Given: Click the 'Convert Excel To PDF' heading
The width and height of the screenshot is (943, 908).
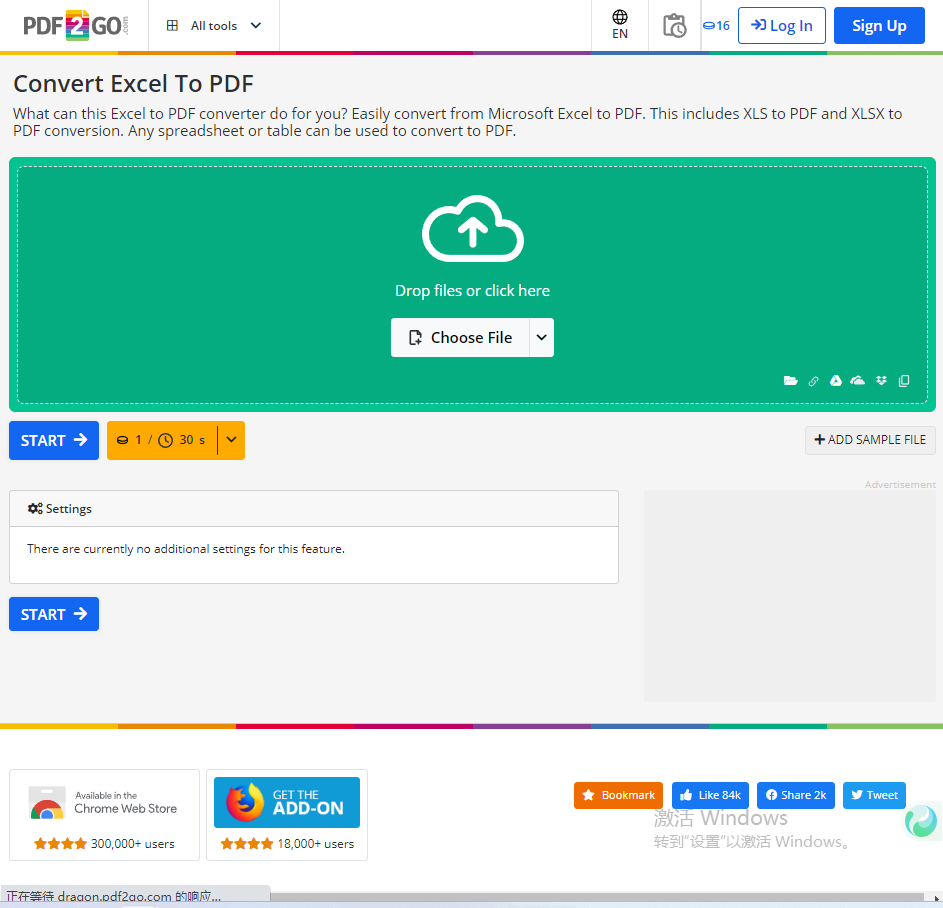Looking at the screenshot, I should point(134,84).
